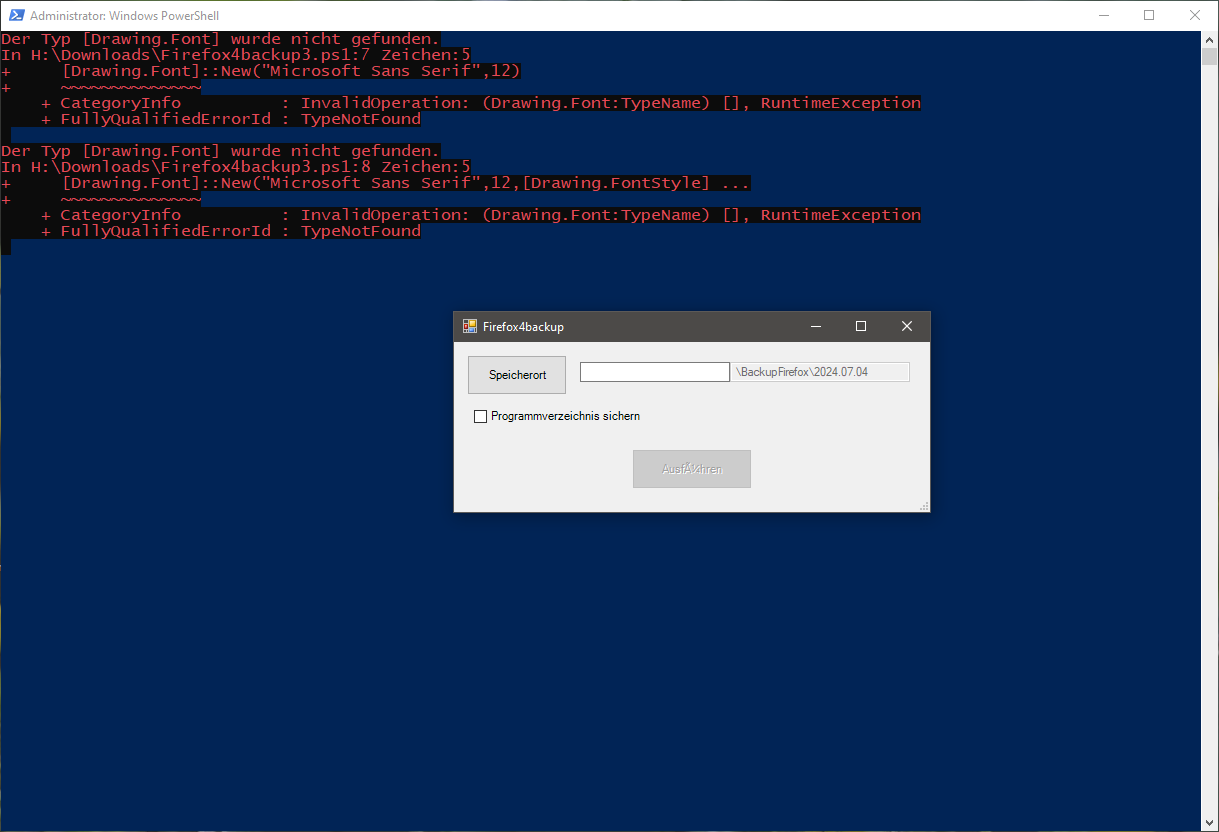Click the Ausführen button
Viewport: 1219px width, 832px height.
[x=692, y=469]
